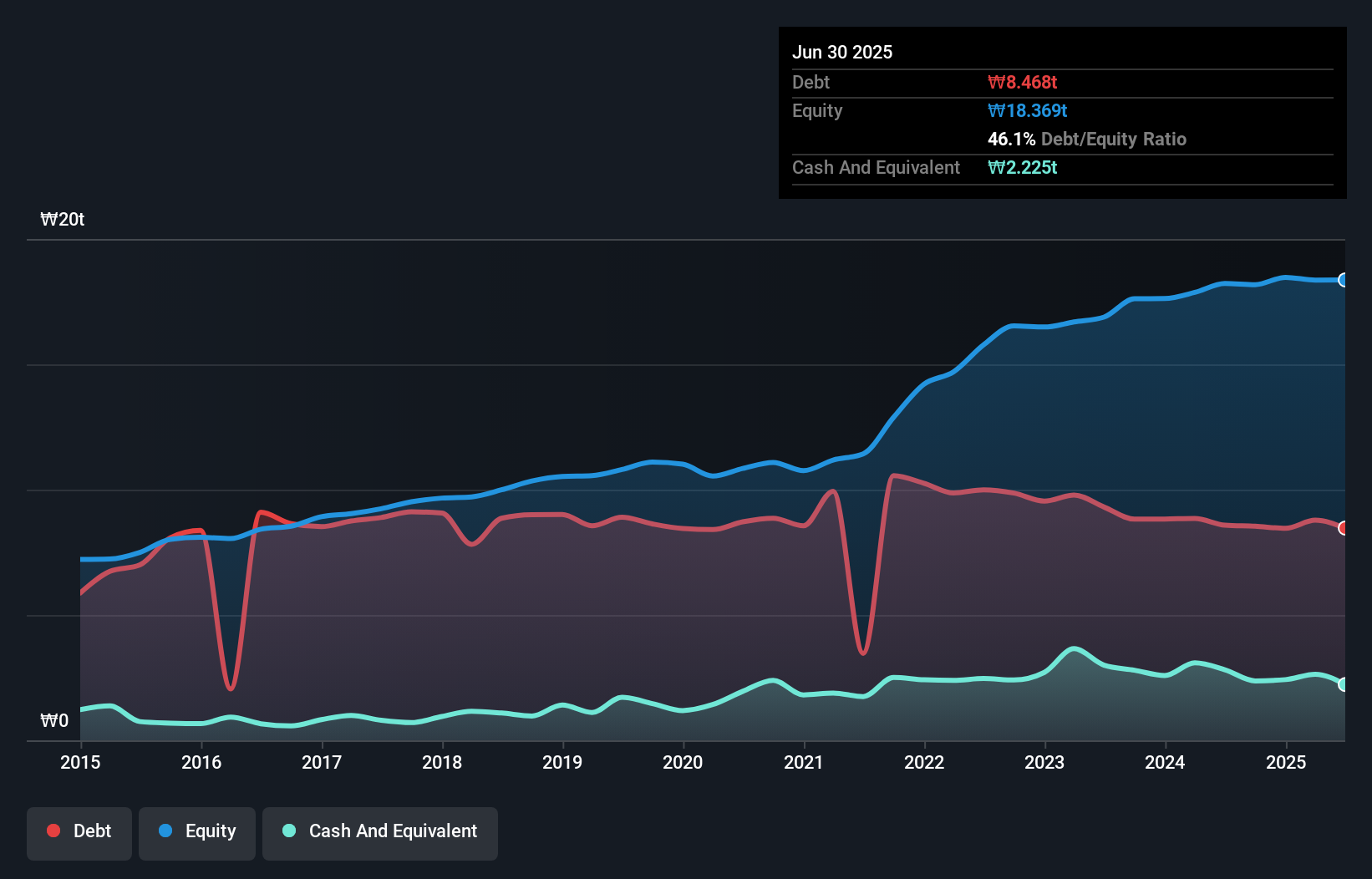Click the blue Equity legend dot

point(165,831)
